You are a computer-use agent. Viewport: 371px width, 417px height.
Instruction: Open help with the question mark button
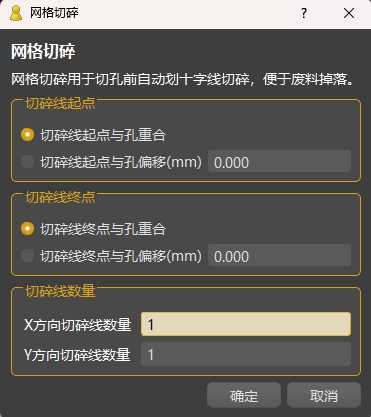(x=304, y=13)
